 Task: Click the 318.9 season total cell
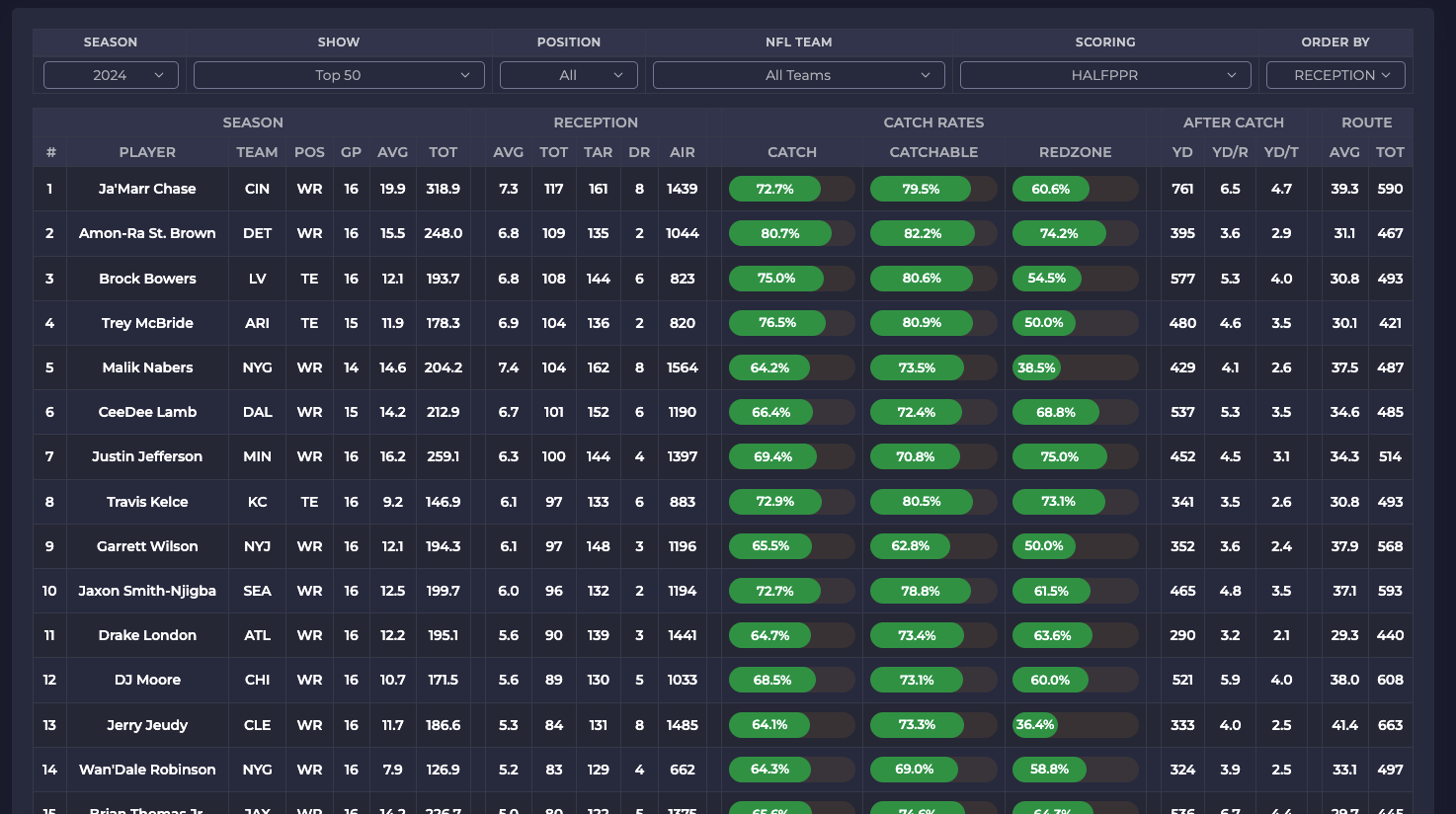443,189
